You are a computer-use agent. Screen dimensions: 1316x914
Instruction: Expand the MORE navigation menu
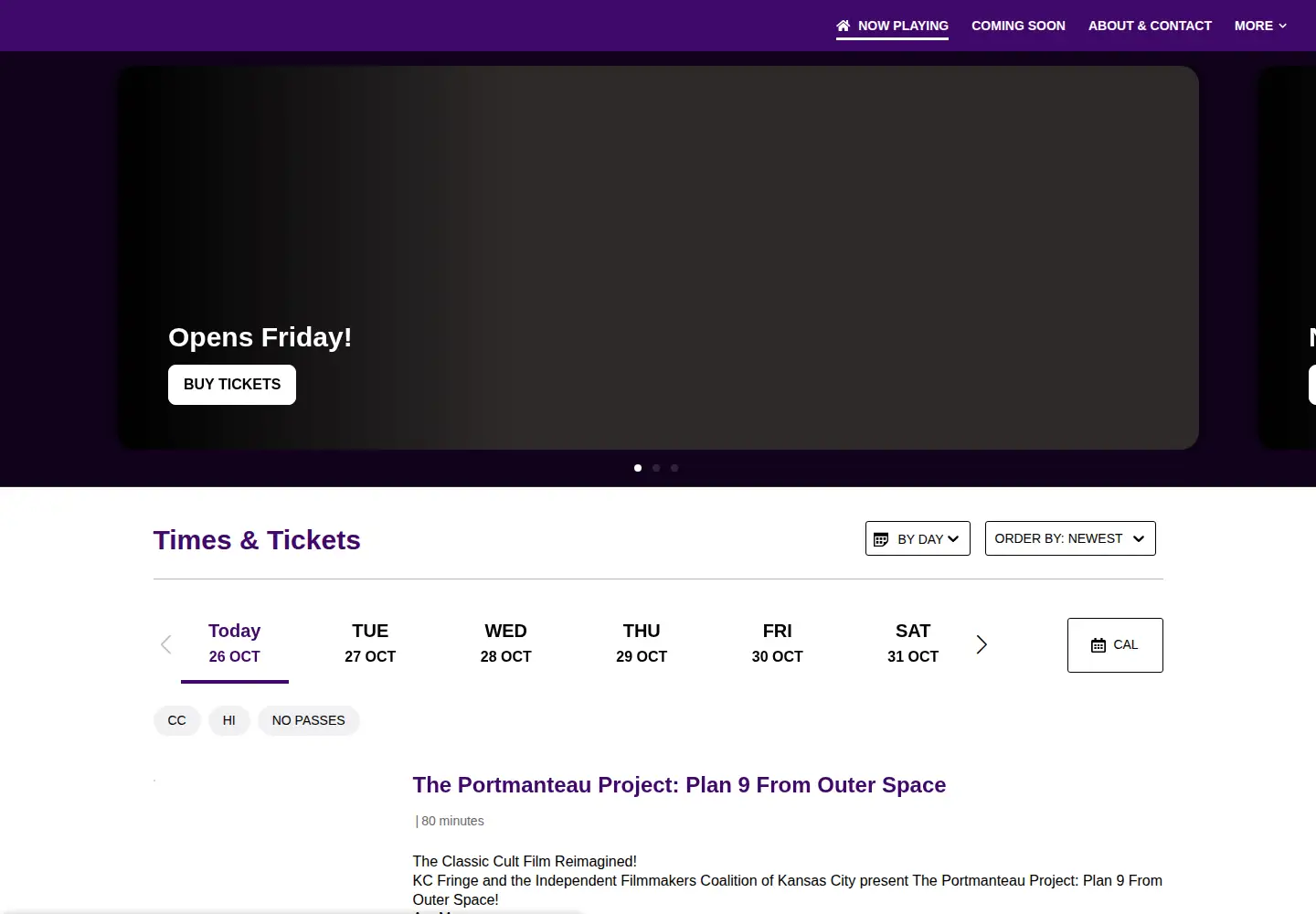[1260, 26]
